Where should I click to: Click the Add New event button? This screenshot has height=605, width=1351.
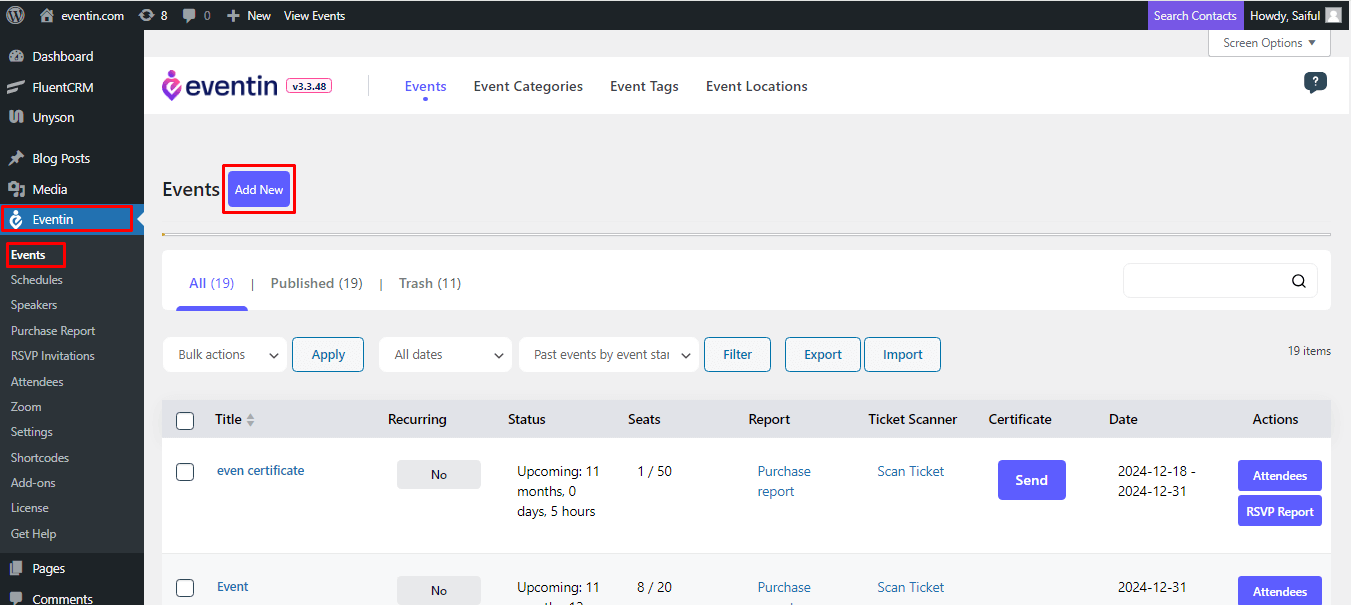coord(258,189)
